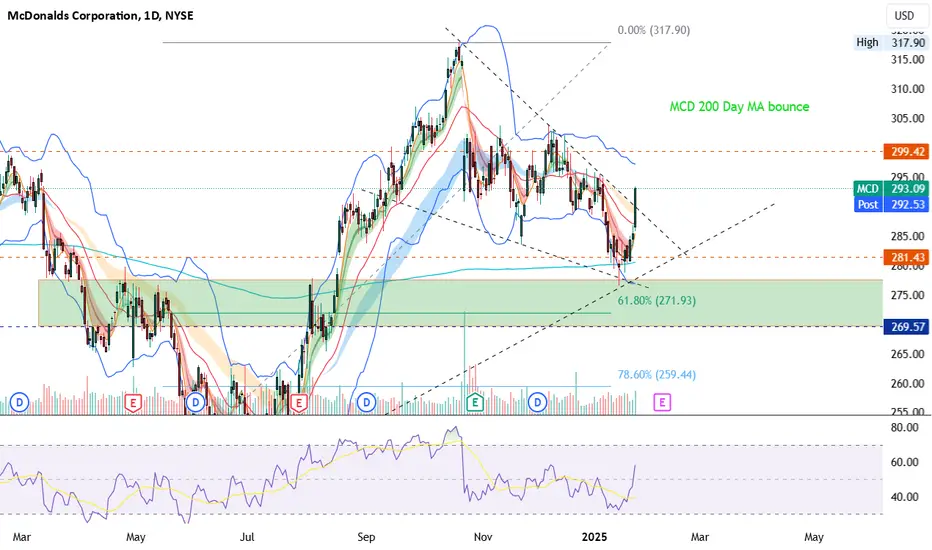Click the 40.00 RSI scale value
The image size is (932, 550).
point(905,497)
